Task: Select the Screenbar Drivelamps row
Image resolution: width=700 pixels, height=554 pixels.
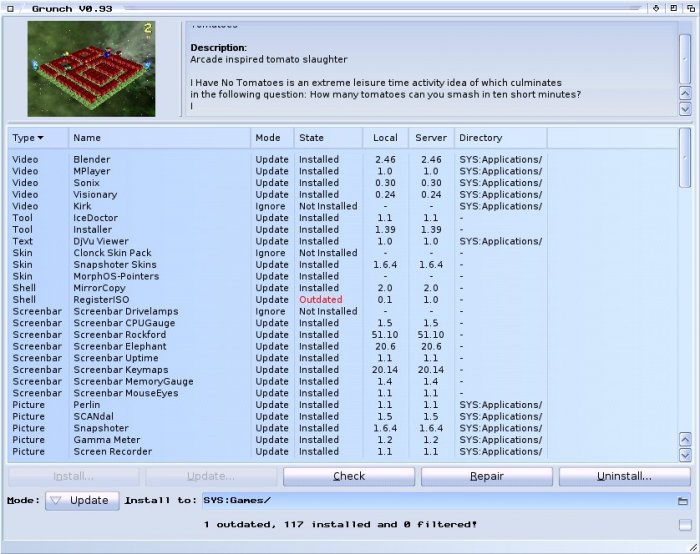Action: (x=343, y=311)
